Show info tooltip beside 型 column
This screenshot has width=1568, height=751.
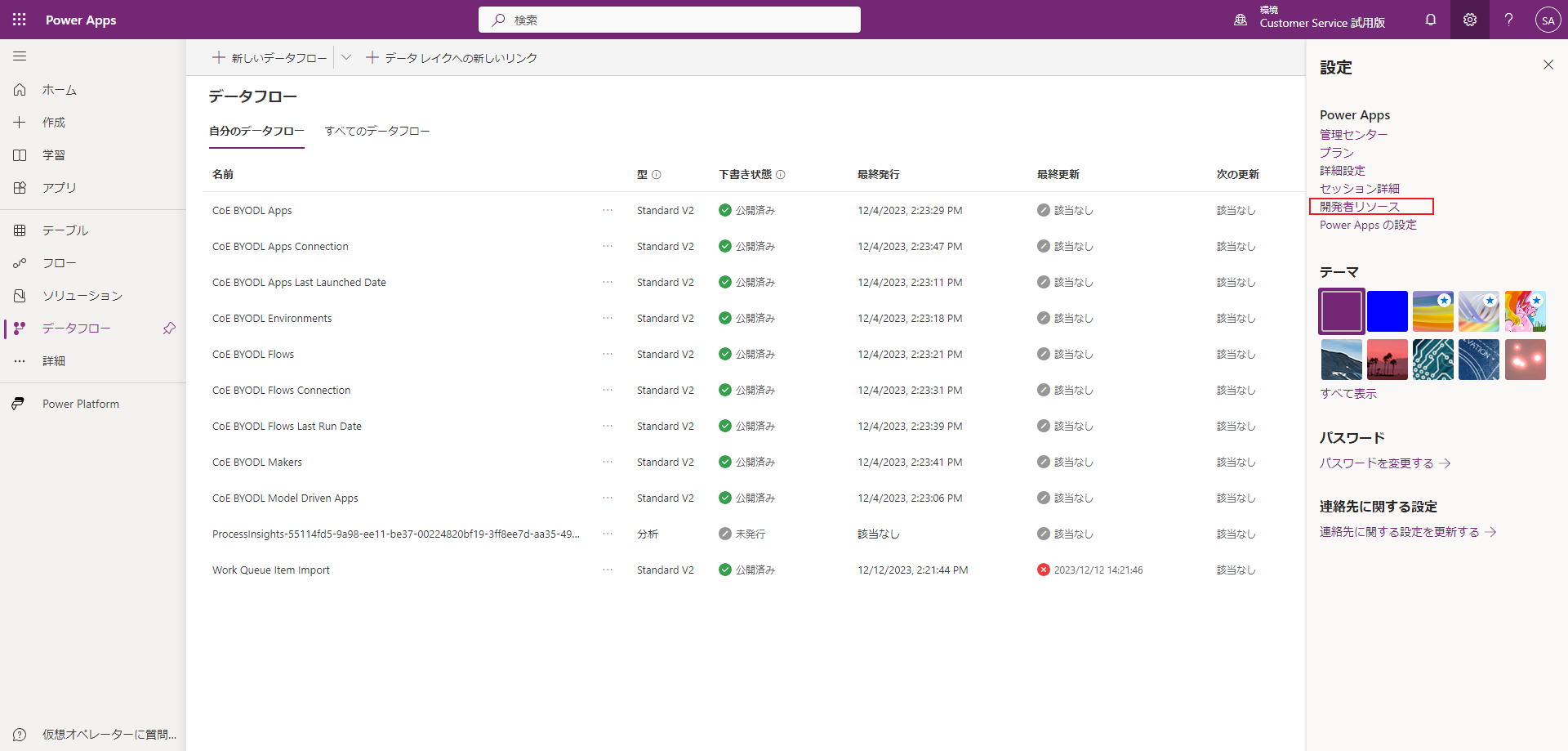(657, 174)
